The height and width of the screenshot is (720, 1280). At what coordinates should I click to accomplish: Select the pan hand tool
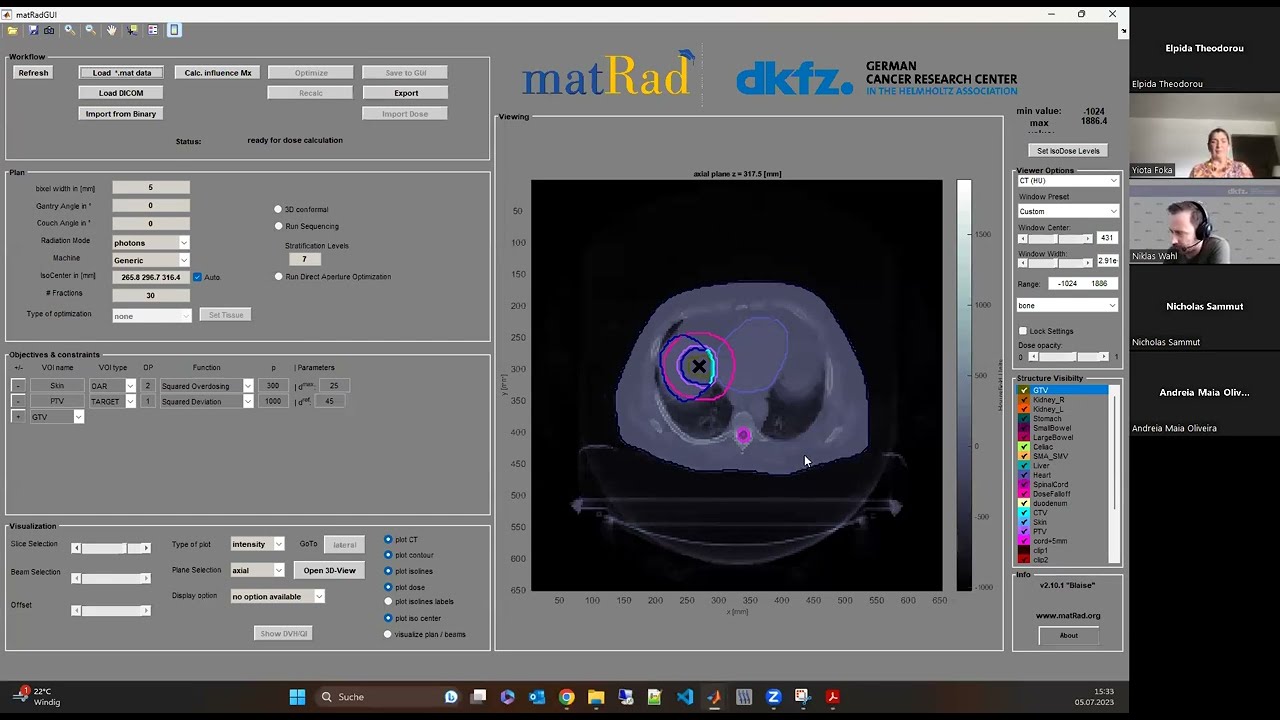click(x=111, y=30)
